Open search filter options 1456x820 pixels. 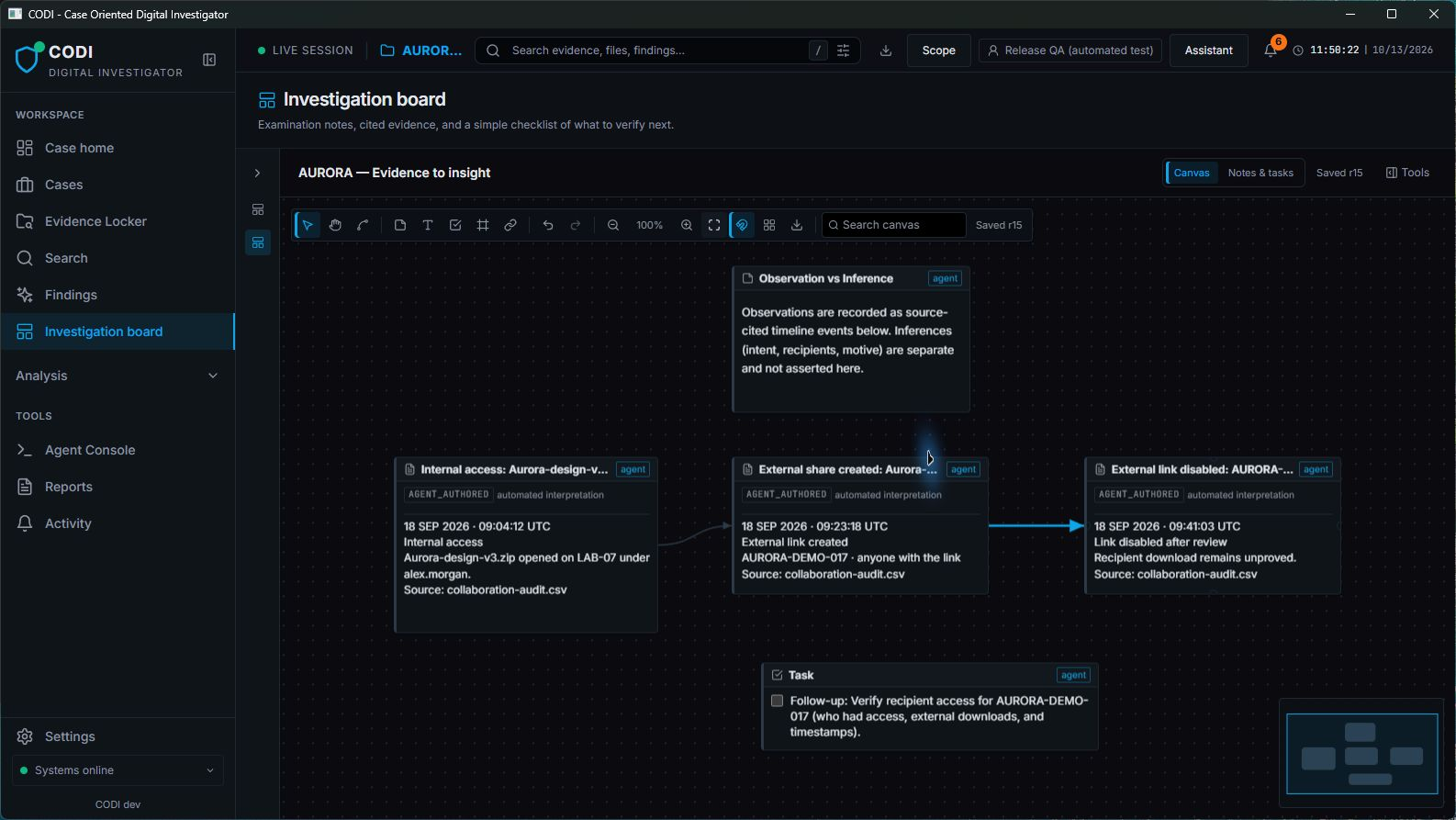coord(844,51)
